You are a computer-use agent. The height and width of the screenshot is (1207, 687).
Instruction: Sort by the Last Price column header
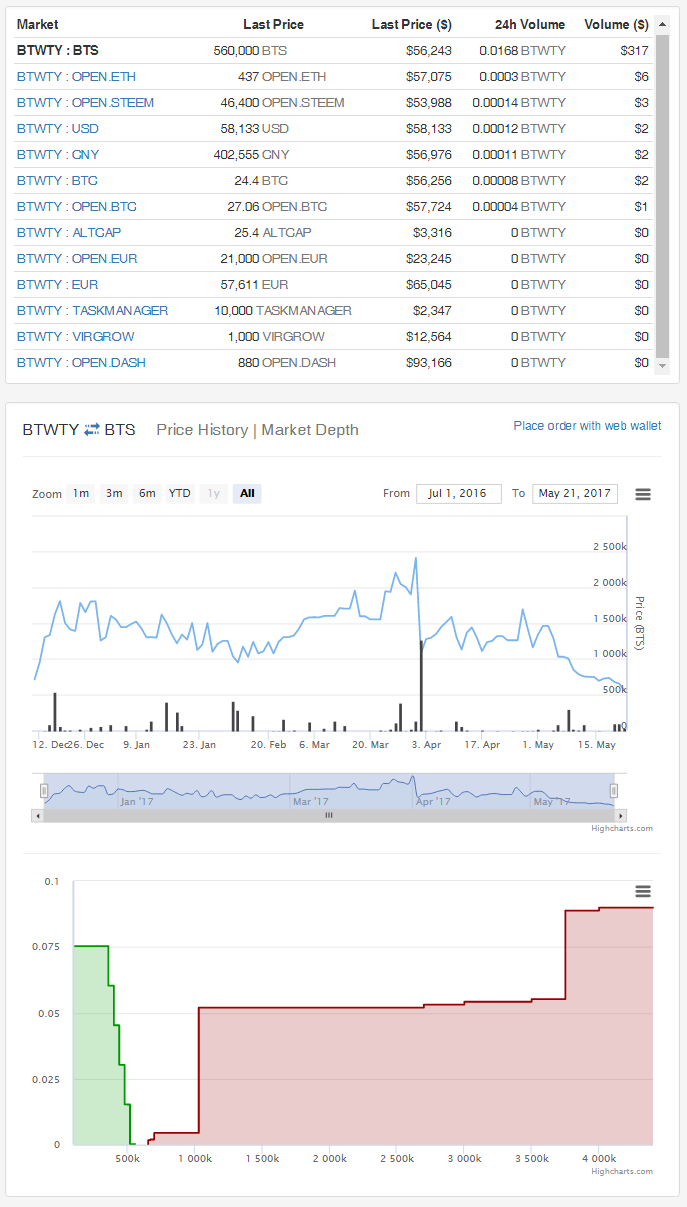pyautogui.click(x=273, y=24)
